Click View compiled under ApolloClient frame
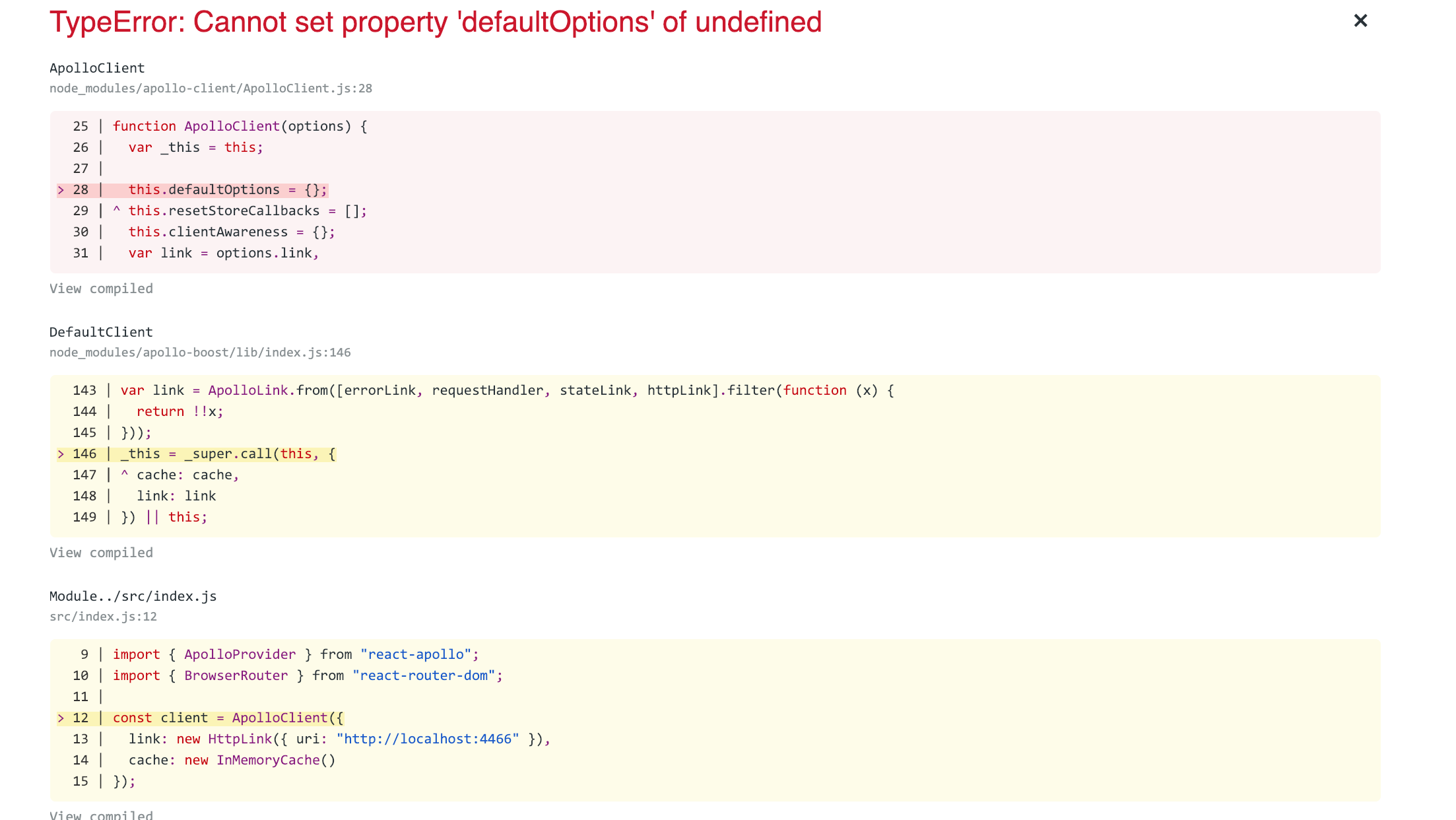 (101, 289)
